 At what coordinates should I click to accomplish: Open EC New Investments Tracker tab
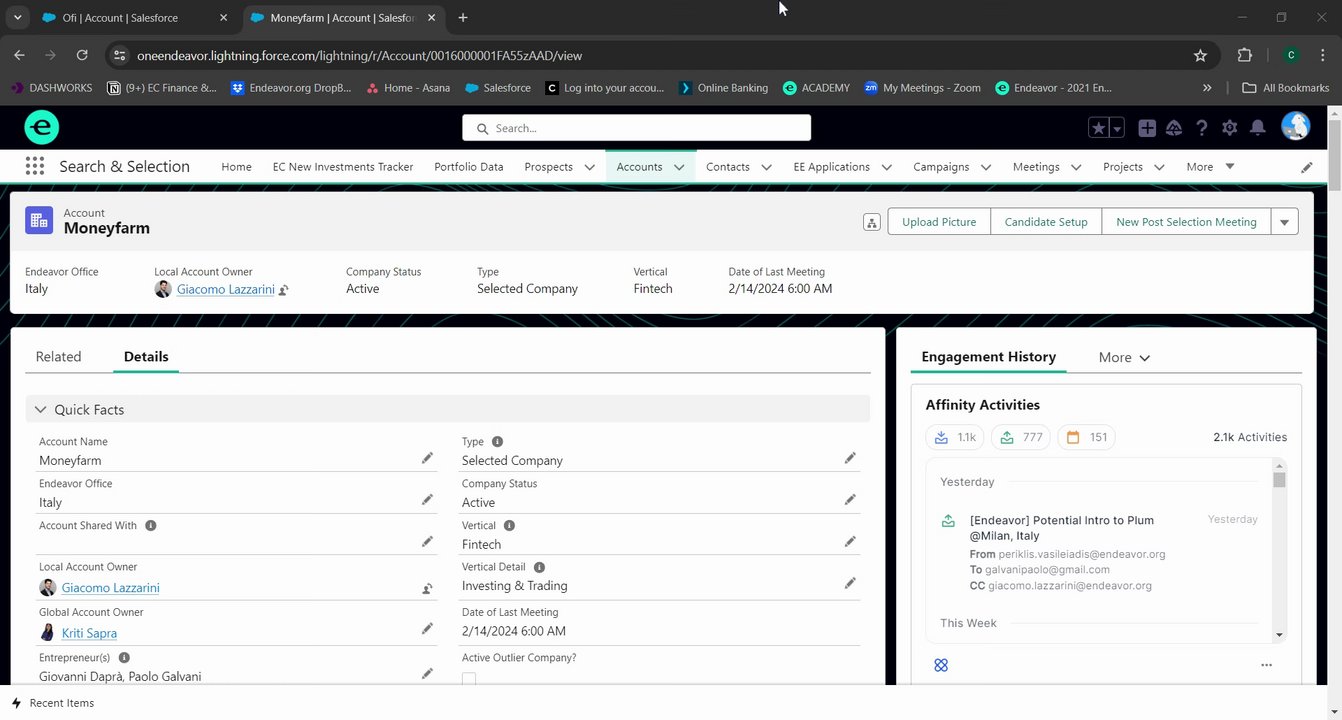(343, 167)
